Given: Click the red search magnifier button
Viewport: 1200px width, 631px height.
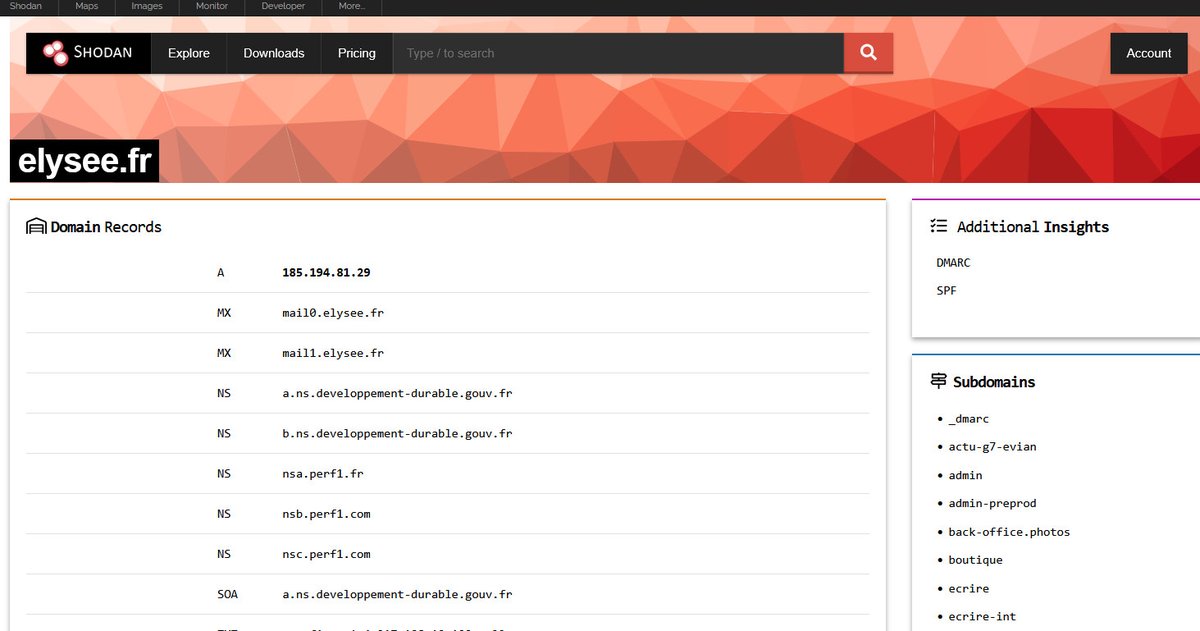Looking at the screenshot, I should coord(868,53).
